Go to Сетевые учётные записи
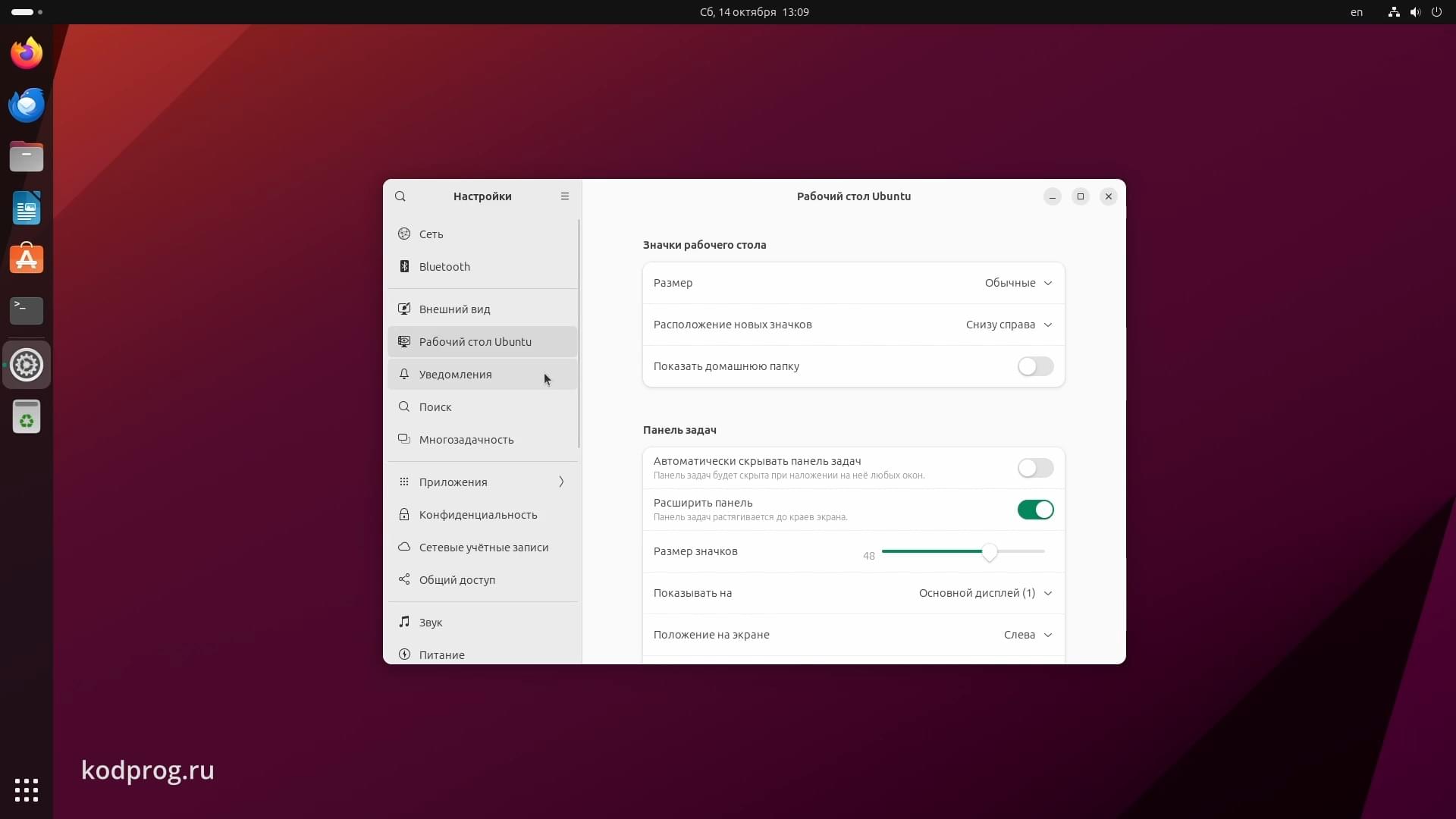Viewport: 1456px width, 819px height. (482, 547)
